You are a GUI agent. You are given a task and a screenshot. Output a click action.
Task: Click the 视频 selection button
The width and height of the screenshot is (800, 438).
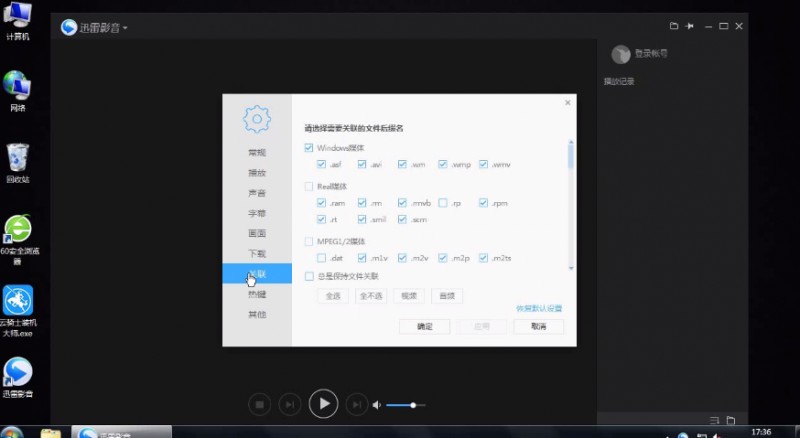[409, 296]
